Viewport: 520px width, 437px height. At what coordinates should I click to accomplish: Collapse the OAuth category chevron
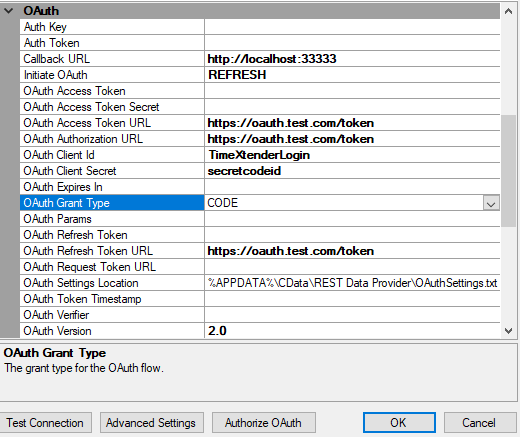click(x=9, y=11)
